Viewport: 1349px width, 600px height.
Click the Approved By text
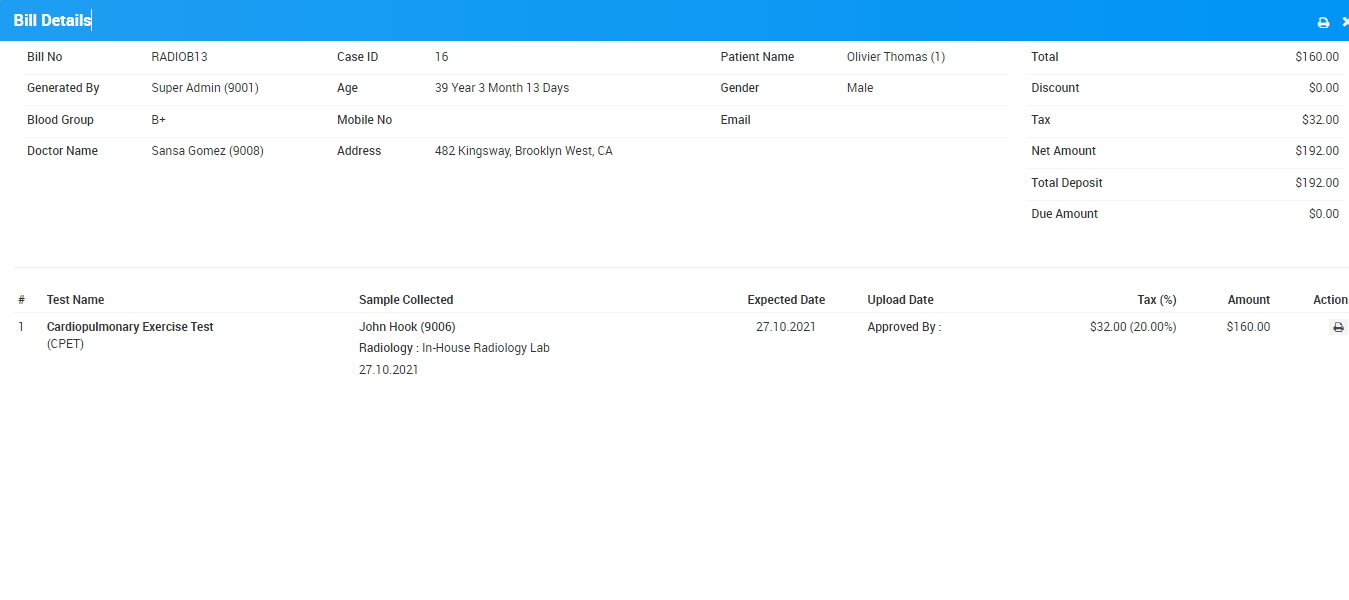(x=904, y=327)
